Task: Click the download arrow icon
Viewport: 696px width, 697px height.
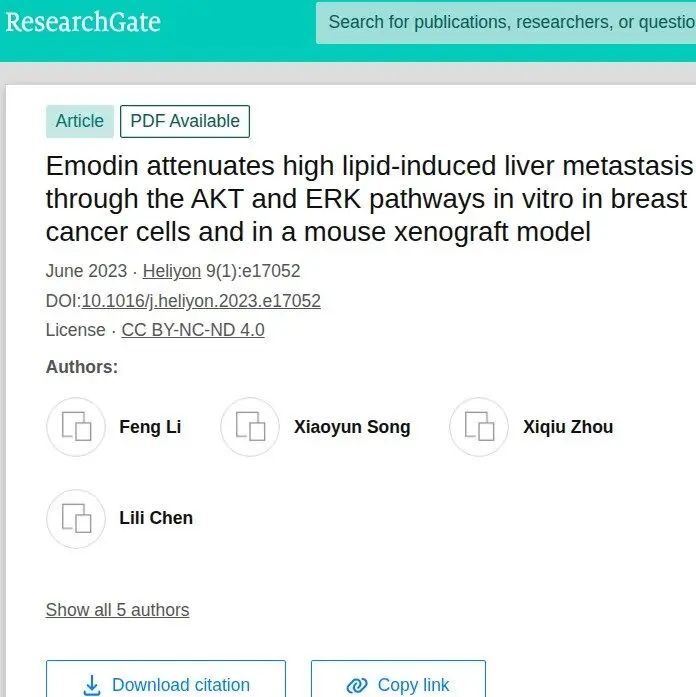Action: 92,685
